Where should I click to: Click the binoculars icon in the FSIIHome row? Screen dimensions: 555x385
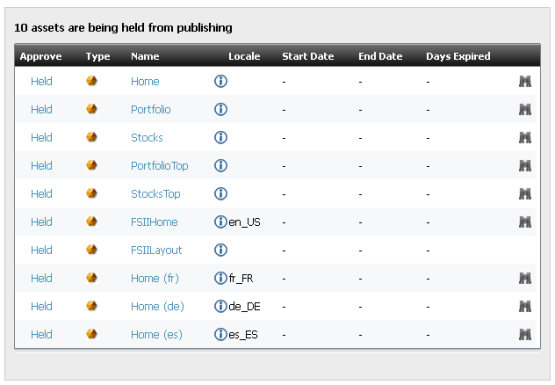pyautogui.click(x=525, y=222)
